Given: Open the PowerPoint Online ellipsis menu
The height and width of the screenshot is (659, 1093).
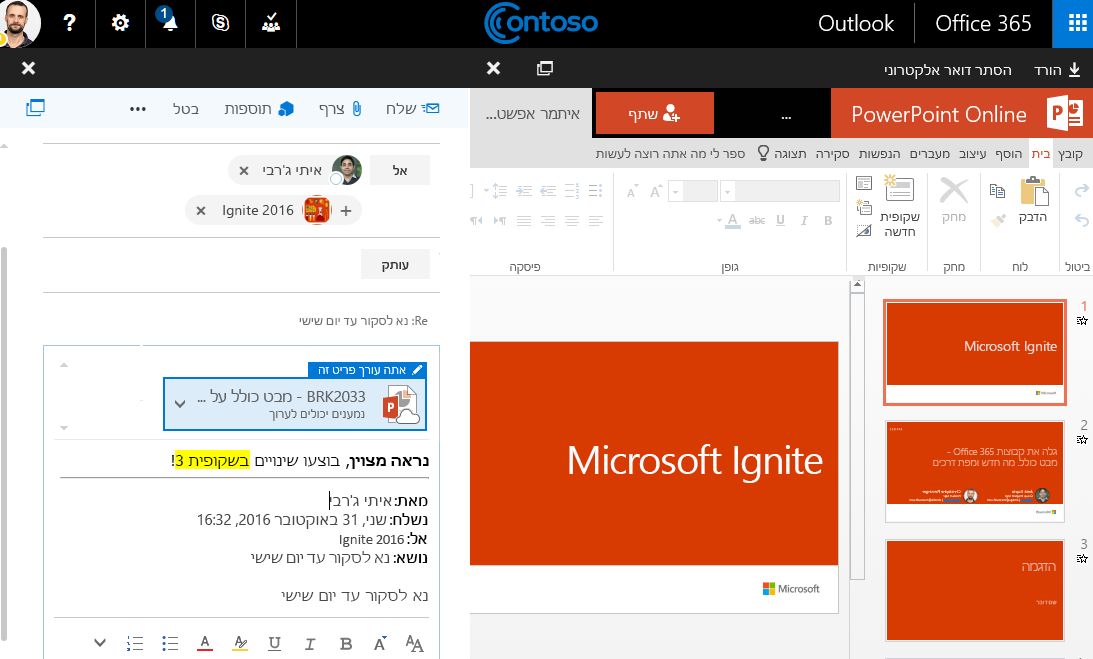Looking at the screenshot, I should pyautogui.click(x=786, y=116).
